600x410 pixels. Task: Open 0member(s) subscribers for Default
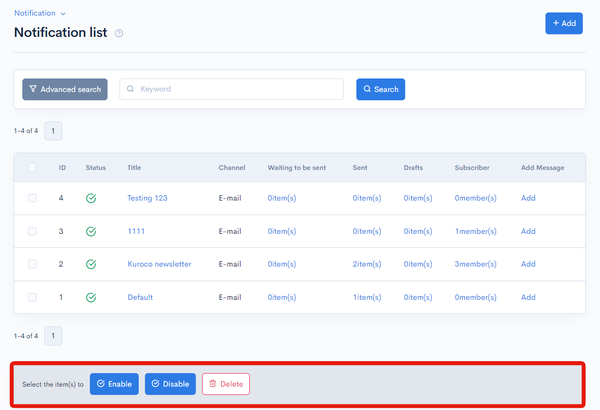pyautogui.click(x=476, y=297)
